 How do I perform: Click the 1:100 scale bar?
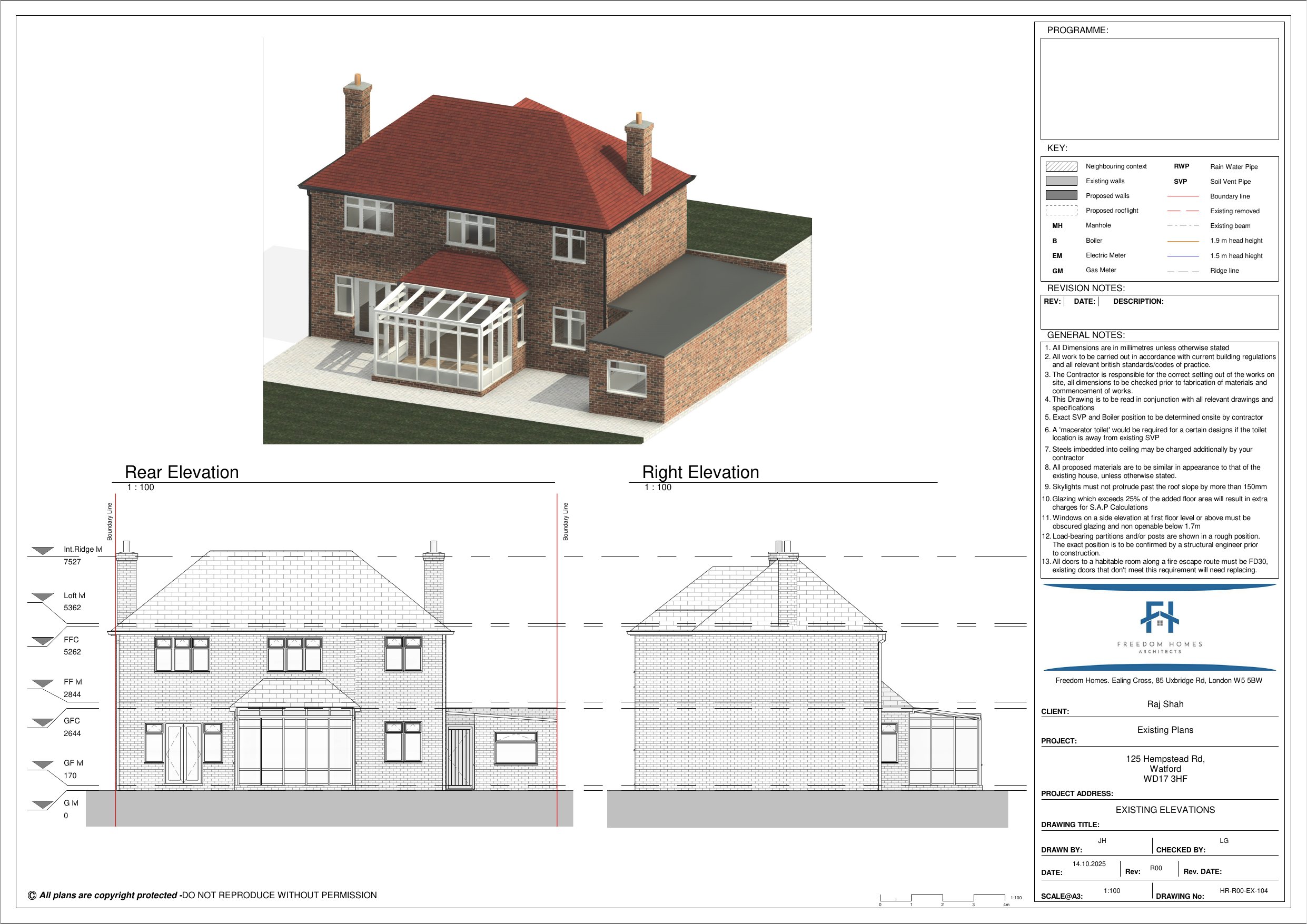pos(943,898)
